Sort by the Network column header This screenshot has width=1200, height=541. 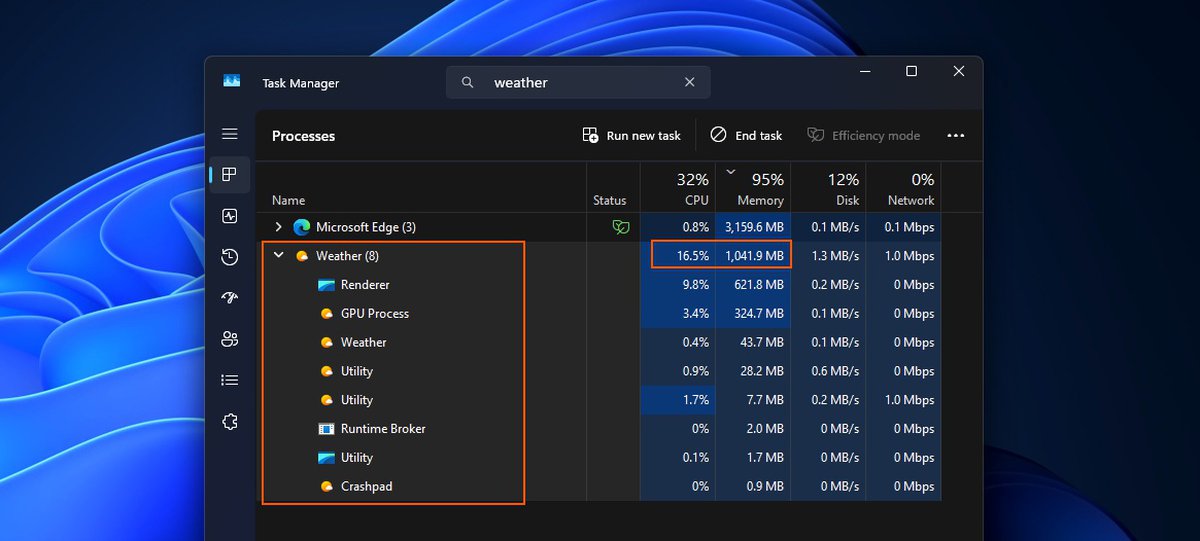903,188
